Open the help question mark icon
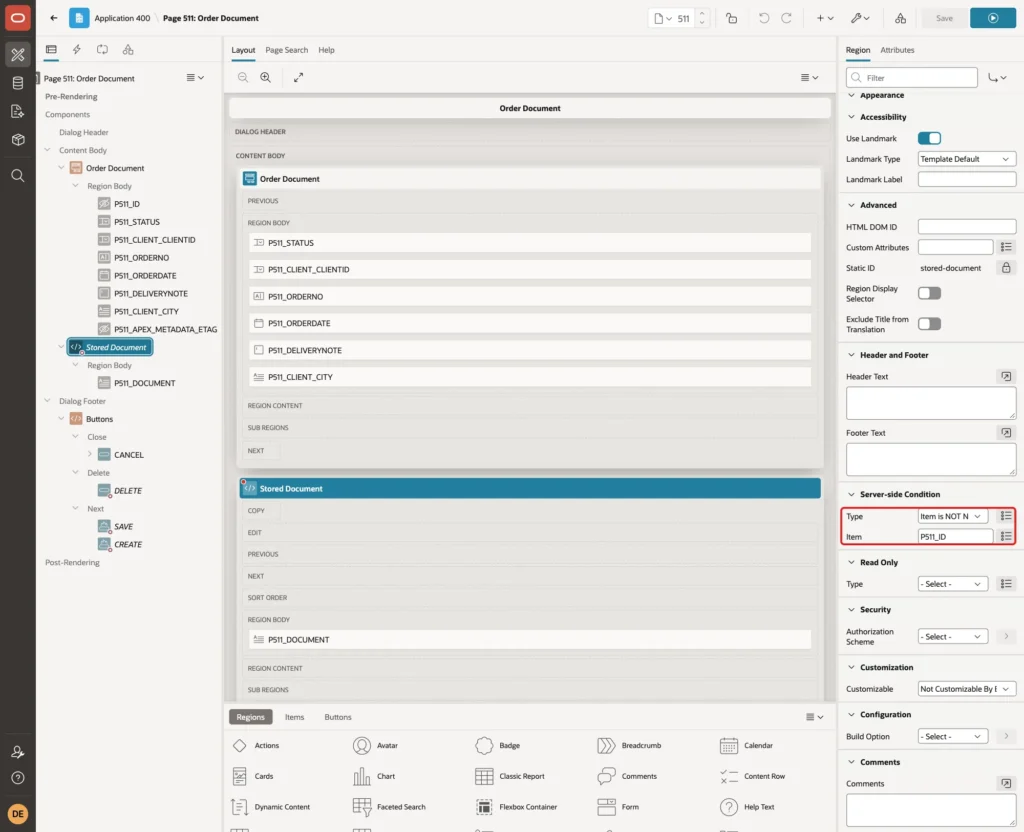This screenshot has height=832, width=1024. pos(18,778)
